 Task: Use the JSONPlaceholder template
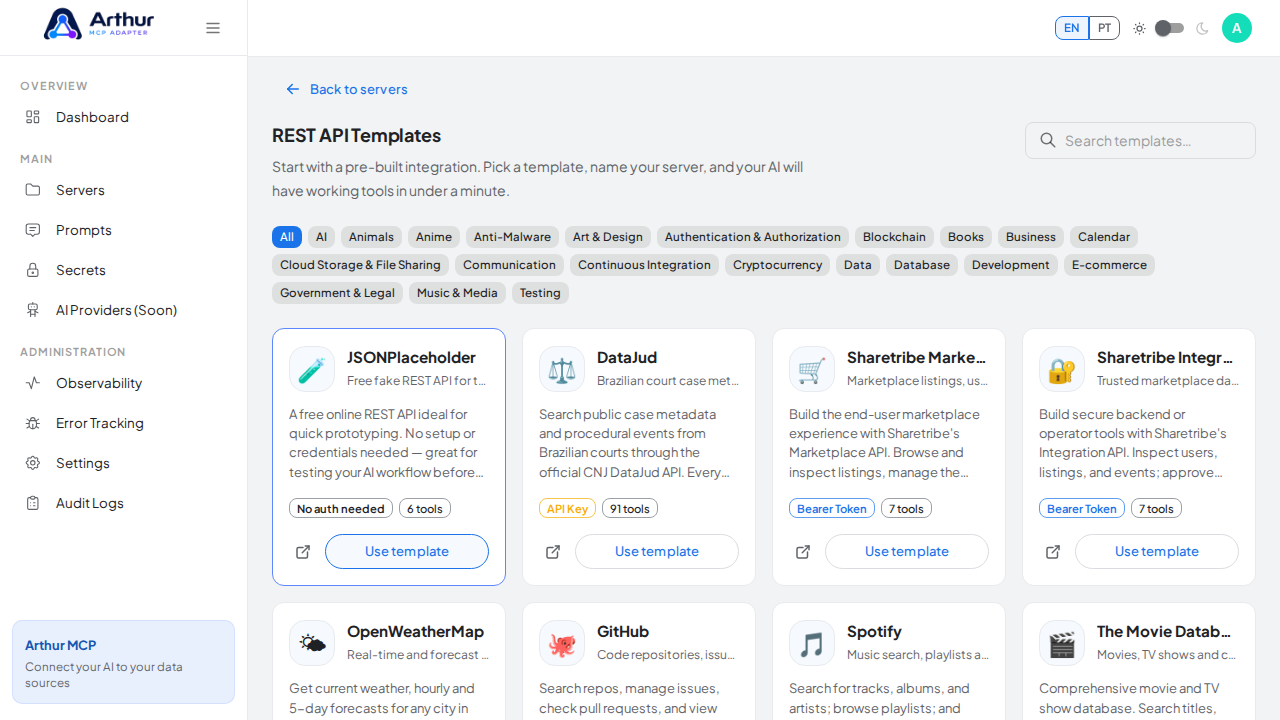(407, 552)
